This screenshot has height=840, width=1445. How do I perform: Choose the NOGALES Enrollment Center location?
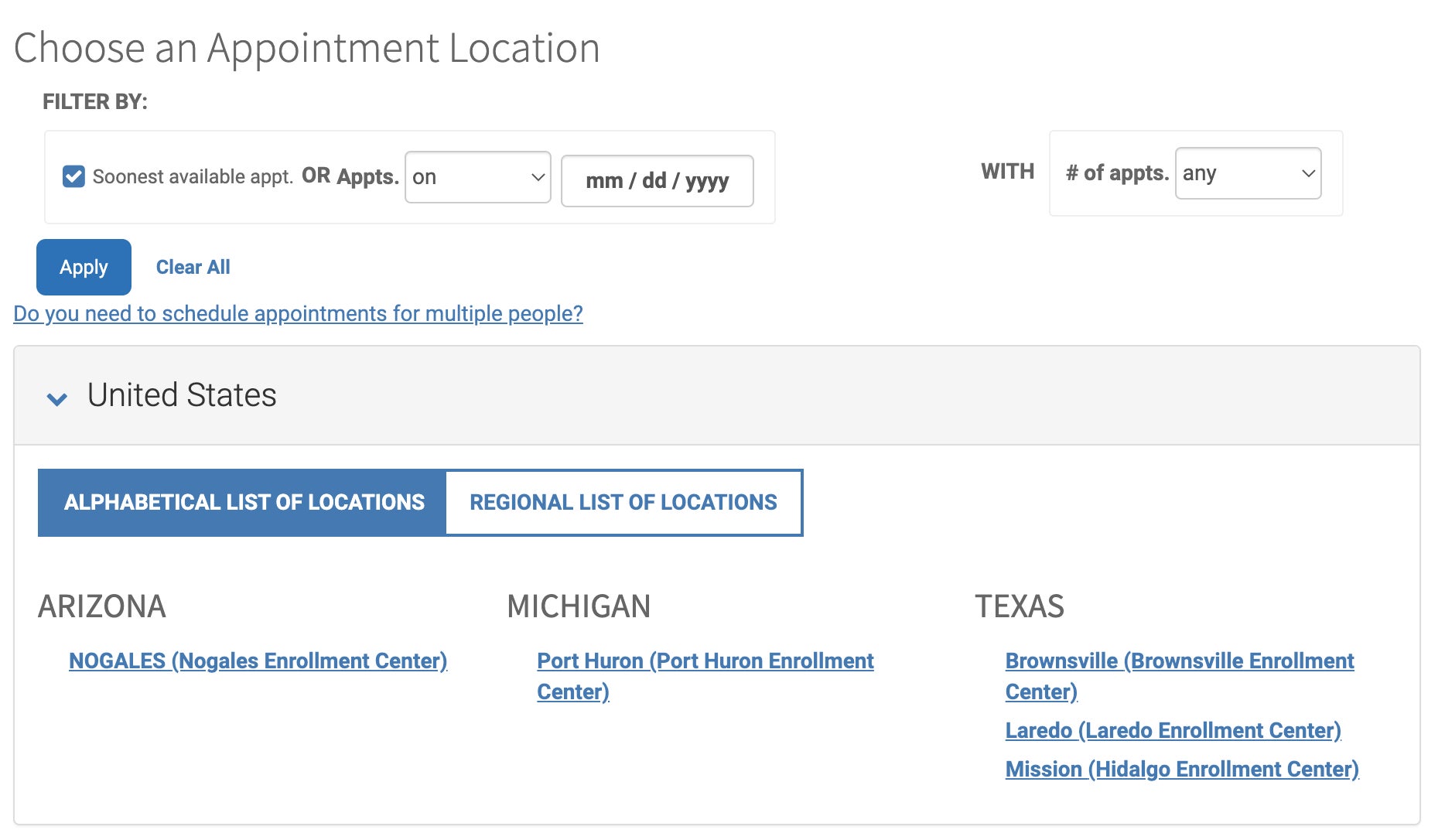point(258,661)
